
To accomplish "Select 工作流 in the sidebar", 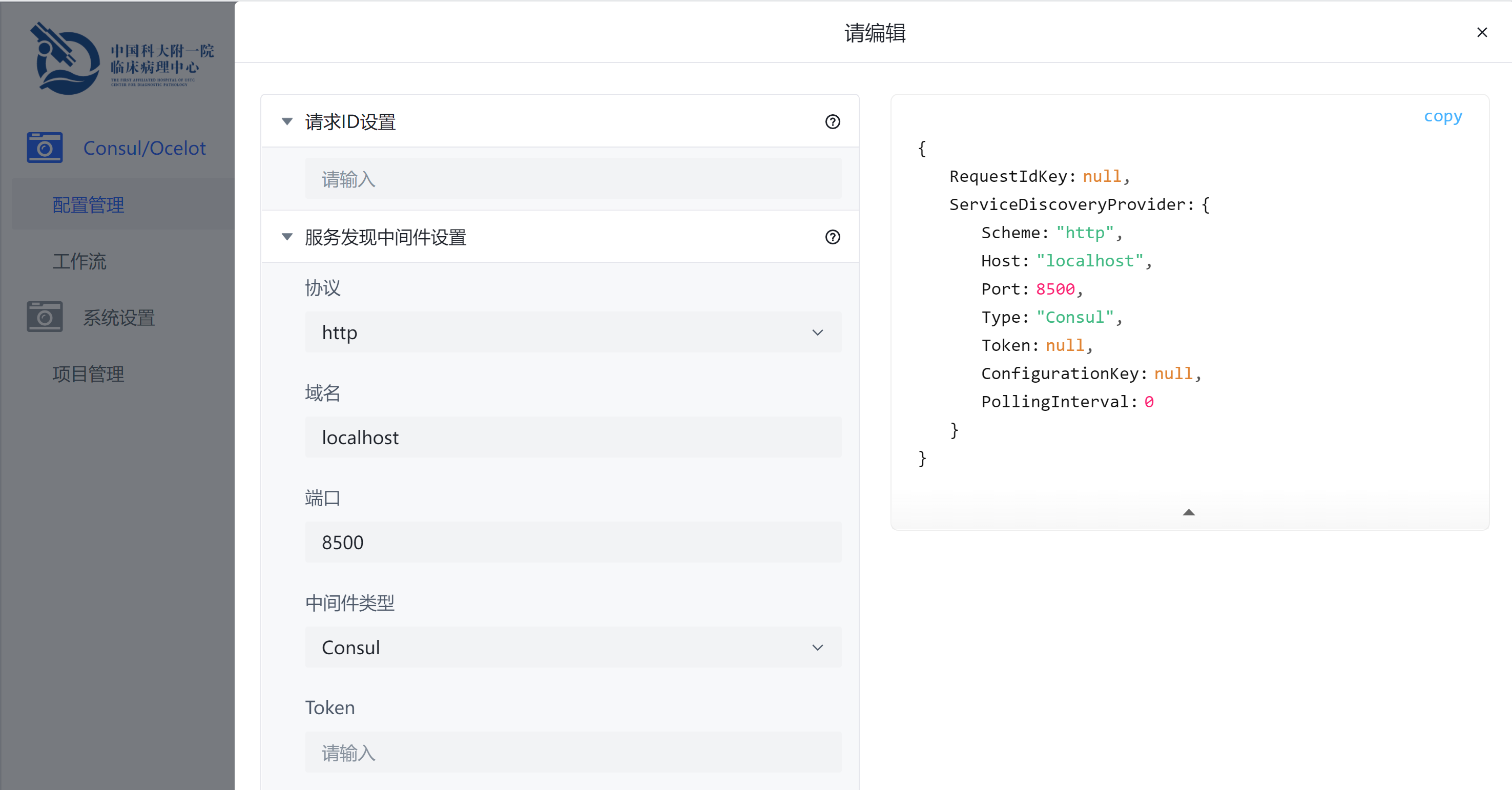I will pos(79,261).
